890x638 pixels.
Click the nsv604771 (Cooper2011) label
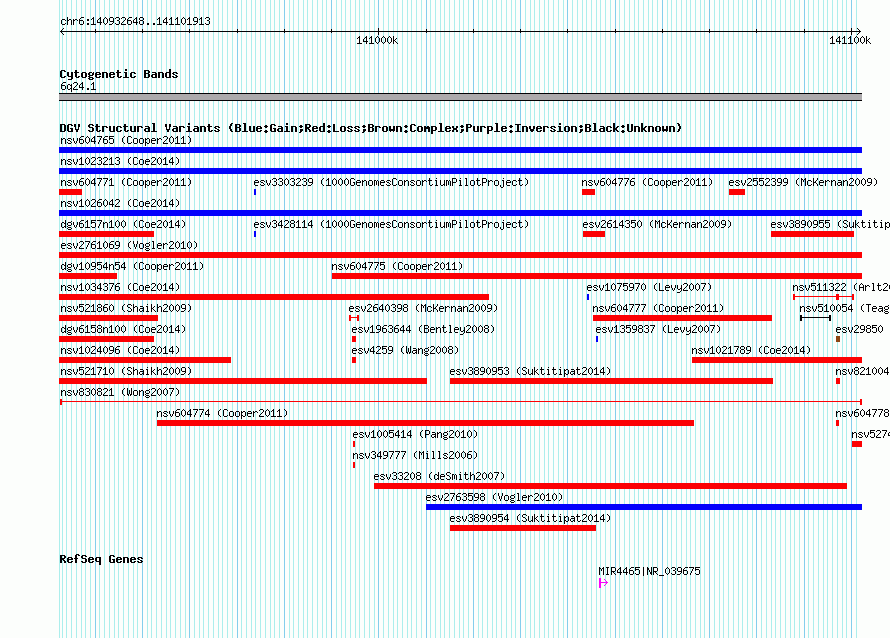pos(126,182)
